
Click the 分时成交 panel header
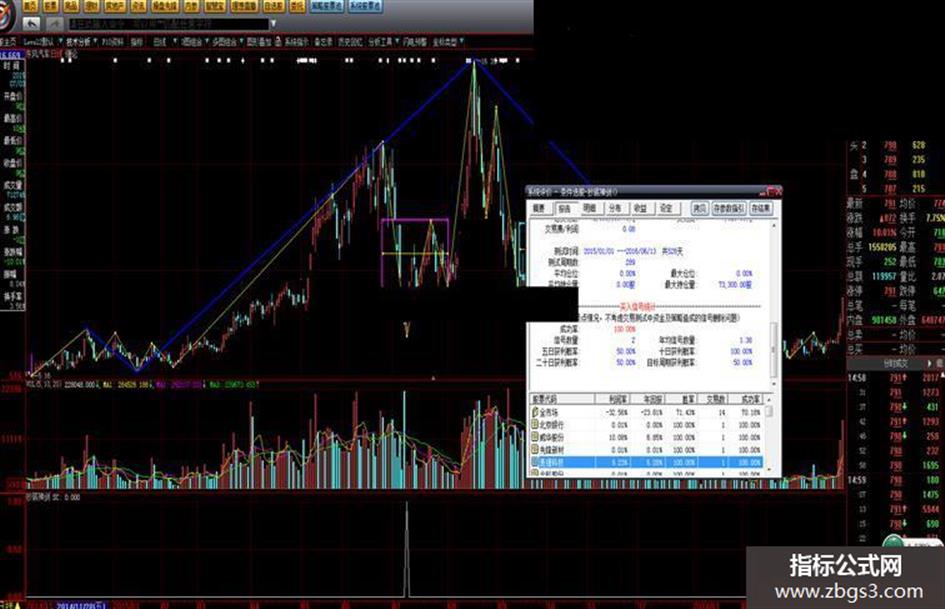895,364
